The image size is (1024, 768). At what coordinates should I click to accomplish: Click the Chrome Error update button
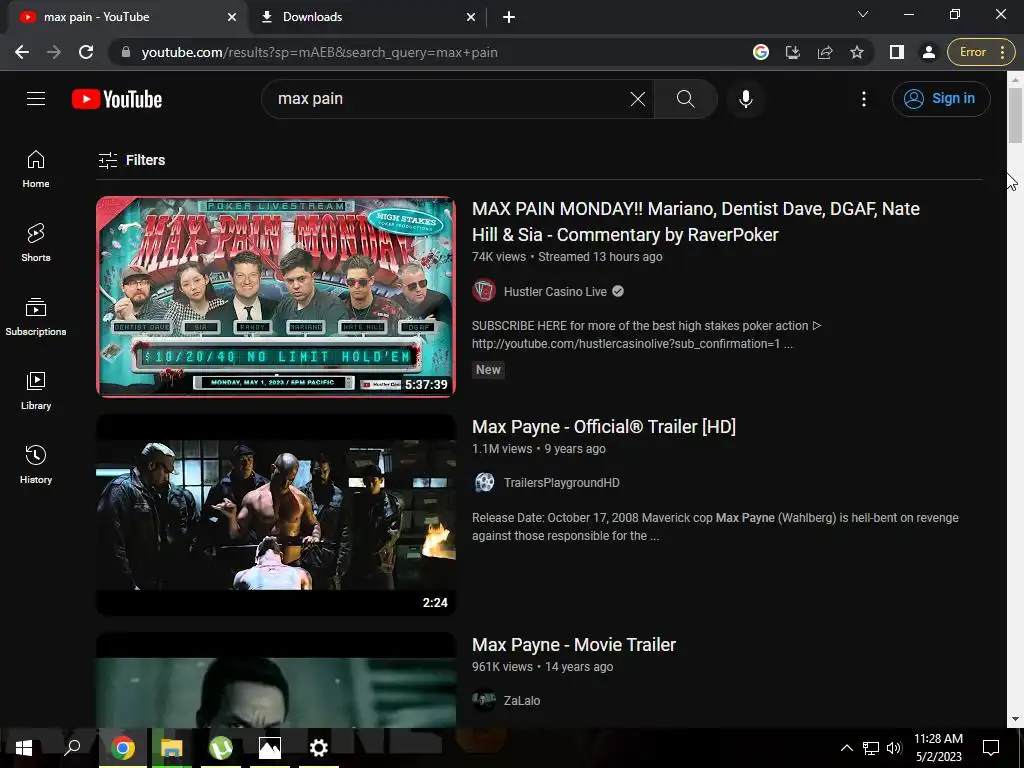click(980, 52)
